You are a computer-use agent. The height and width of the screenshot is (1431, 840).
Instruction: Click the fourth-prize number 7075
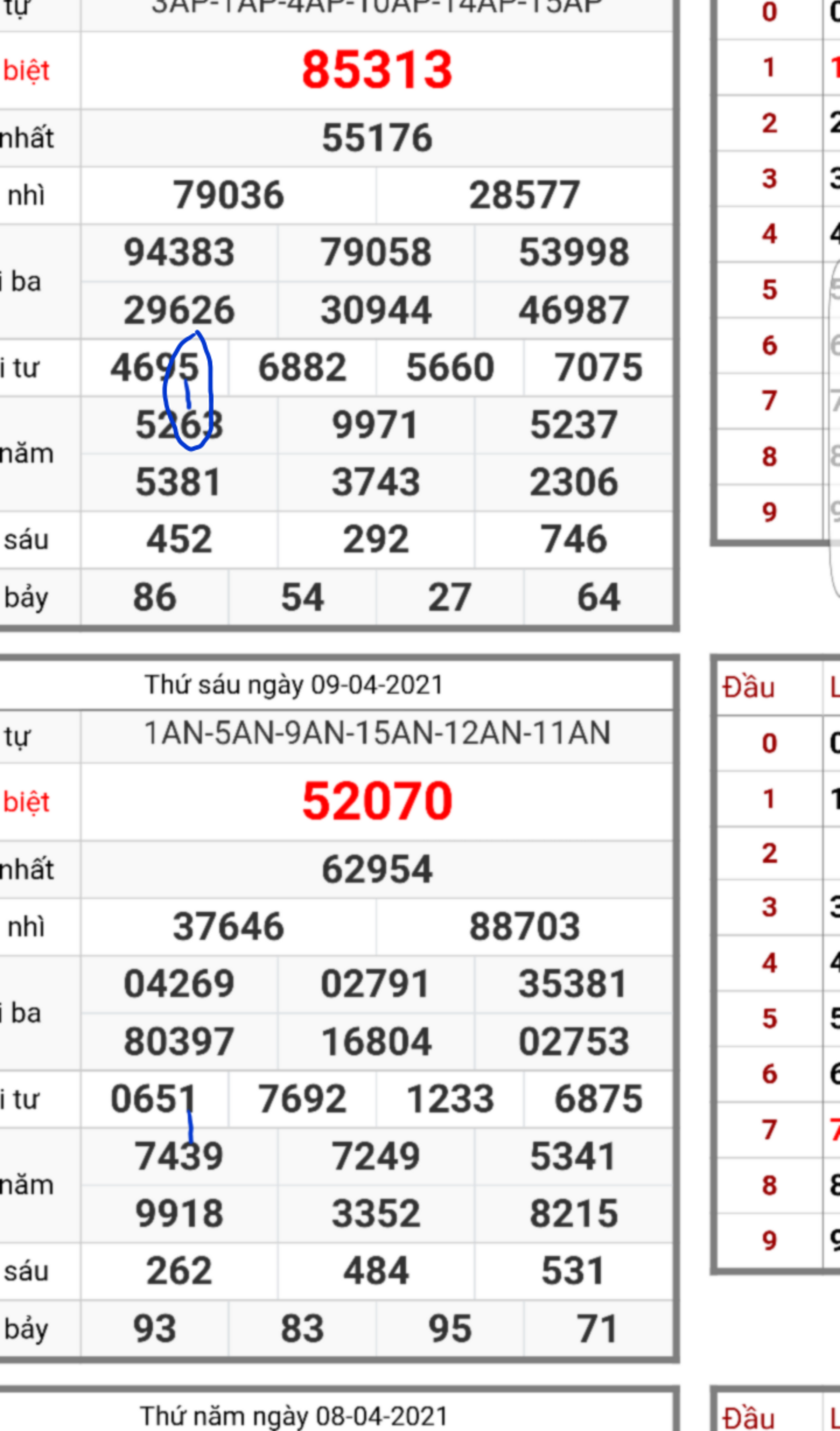click(x=598, y=368)
